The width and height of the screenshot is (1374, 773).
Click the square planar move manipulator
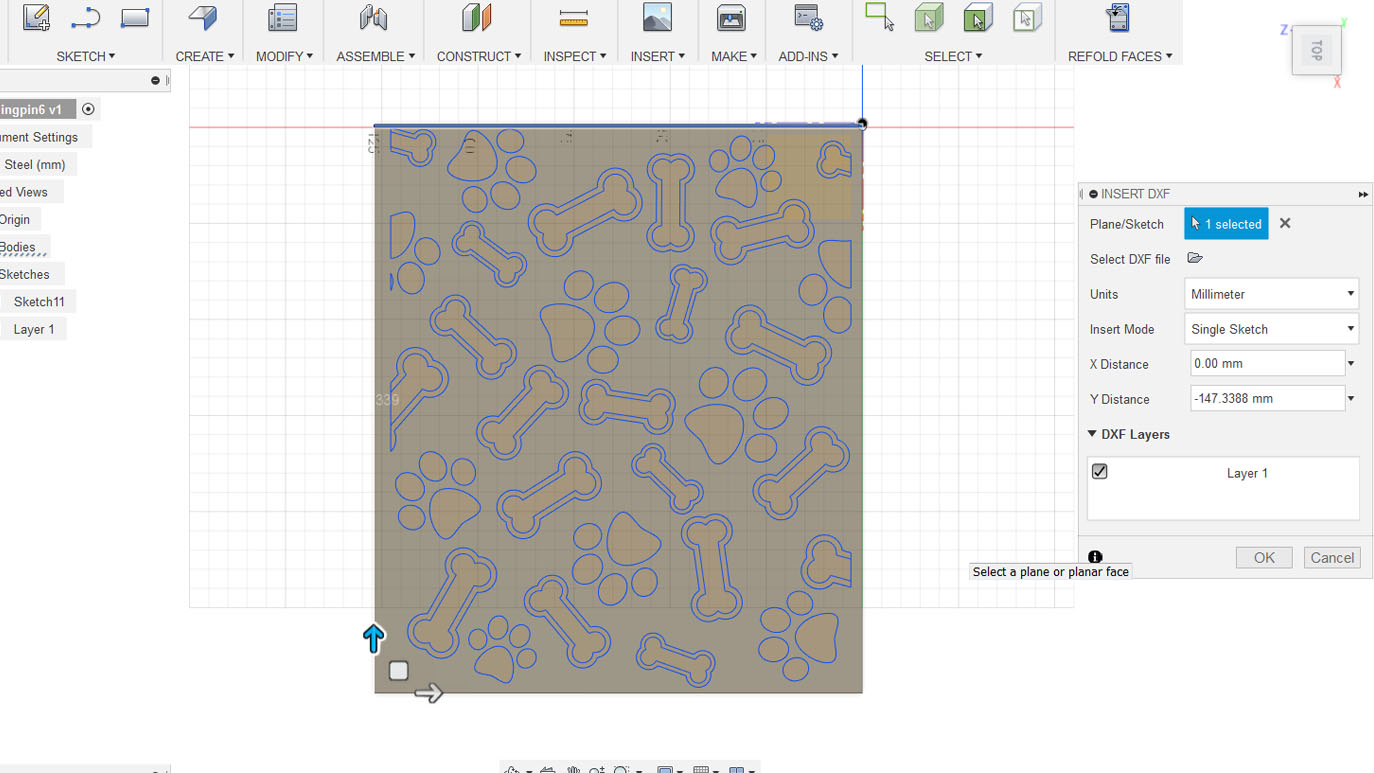[x=398, y=670]
